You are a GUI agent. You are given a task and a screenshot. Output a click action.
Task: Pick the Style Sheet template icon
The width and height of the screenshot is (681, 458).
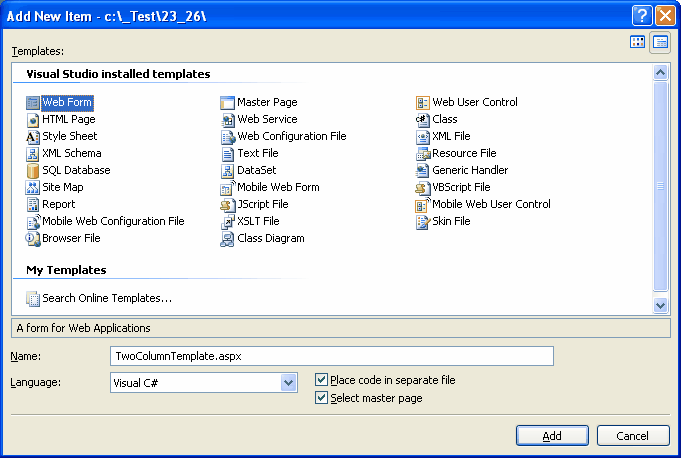pos(33,136)
